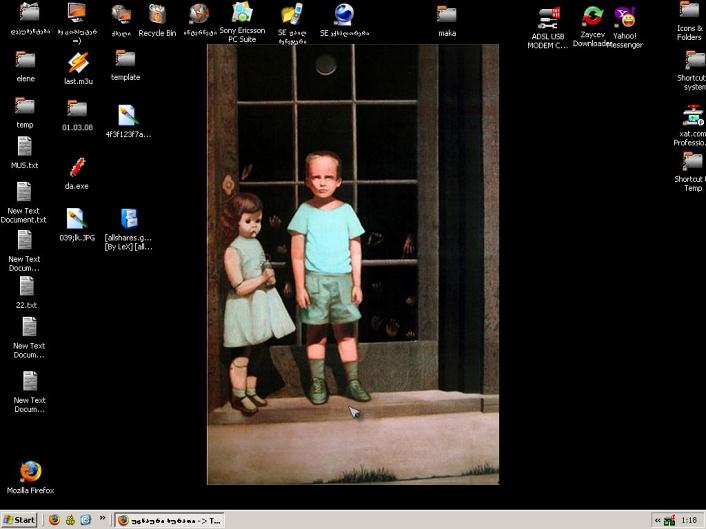This screenshot has width=706, height=529.
Task: Select the 22.txt text file
Action: [x=26, y=287]
